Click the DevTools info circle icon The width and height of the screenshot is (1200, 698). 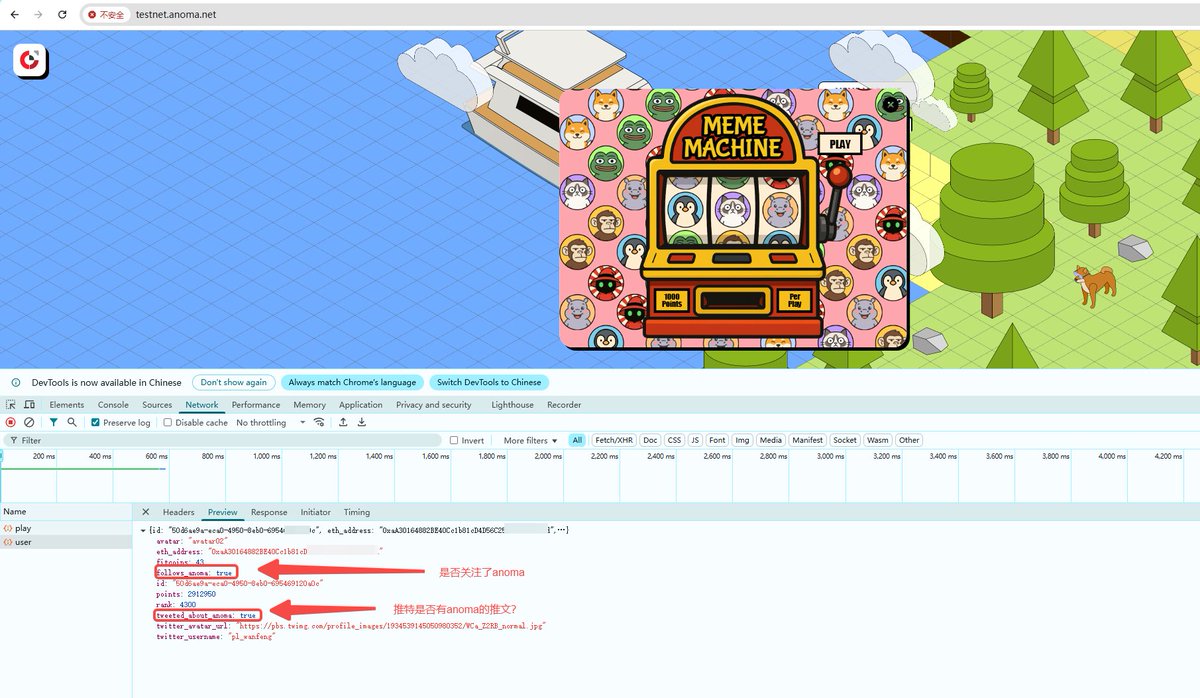[x=15, y=382]
